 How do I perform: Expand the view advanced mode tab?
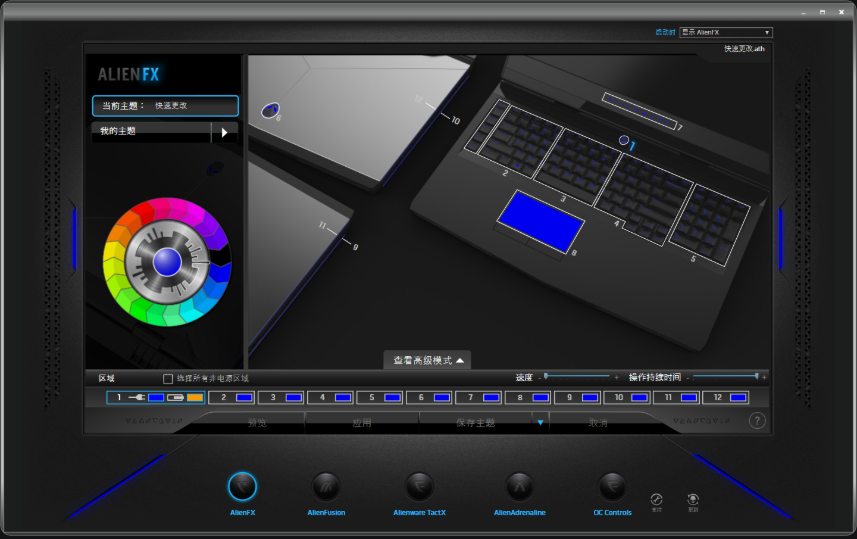427,360
